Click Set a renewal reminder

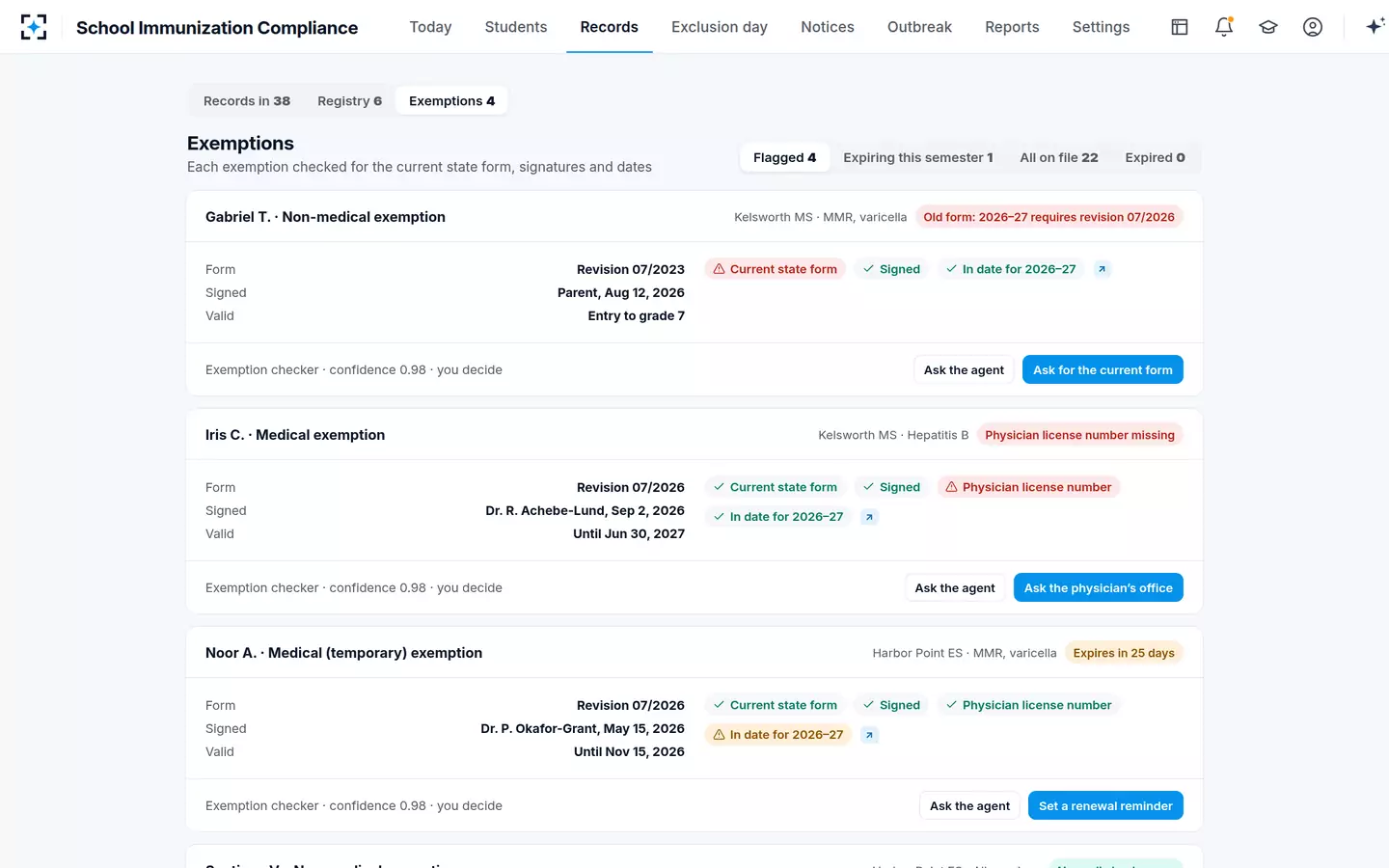1105,806
